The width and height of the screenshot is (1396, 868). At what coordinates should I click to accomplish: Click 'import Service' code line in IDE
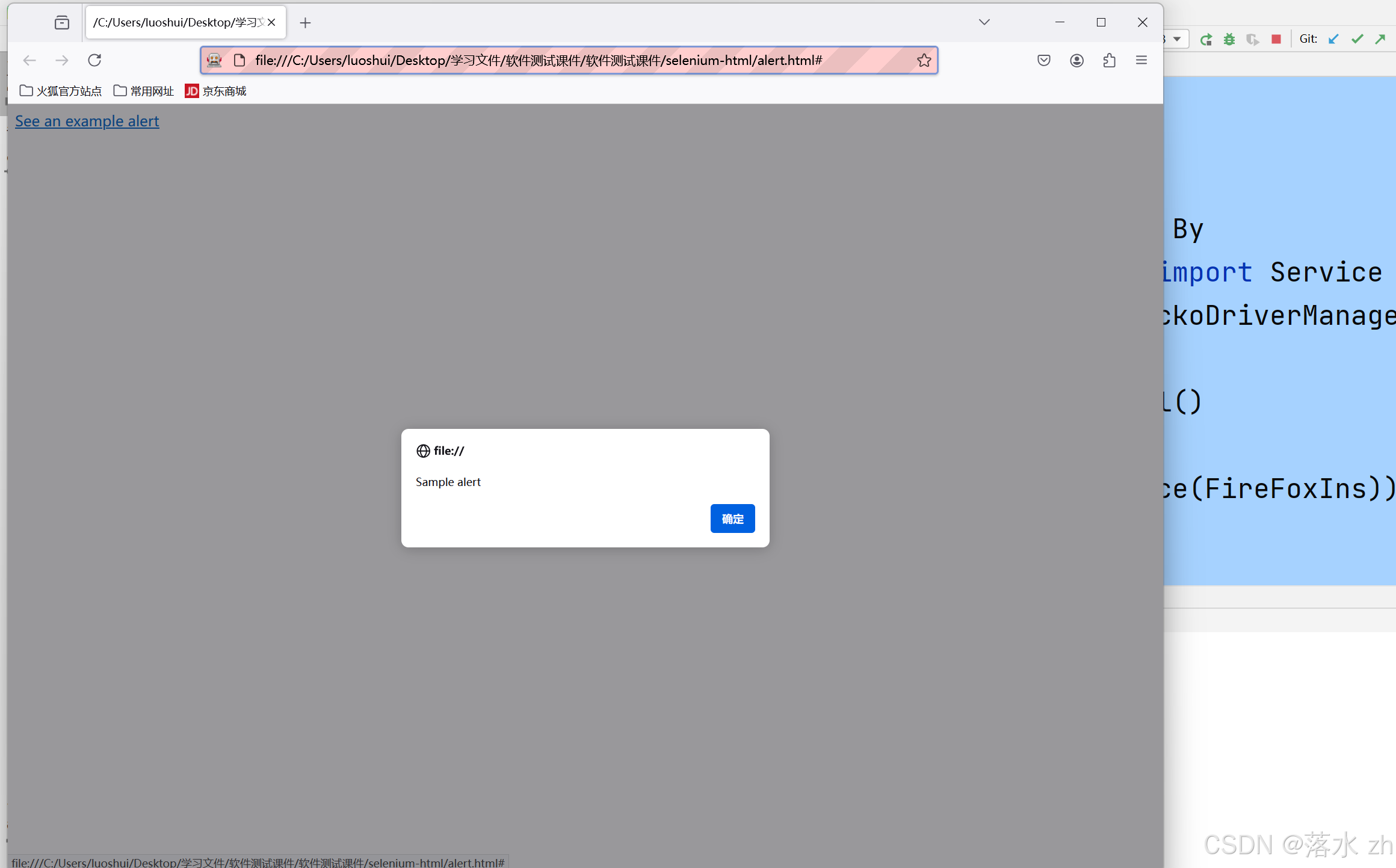click(x=1272, y=272)
